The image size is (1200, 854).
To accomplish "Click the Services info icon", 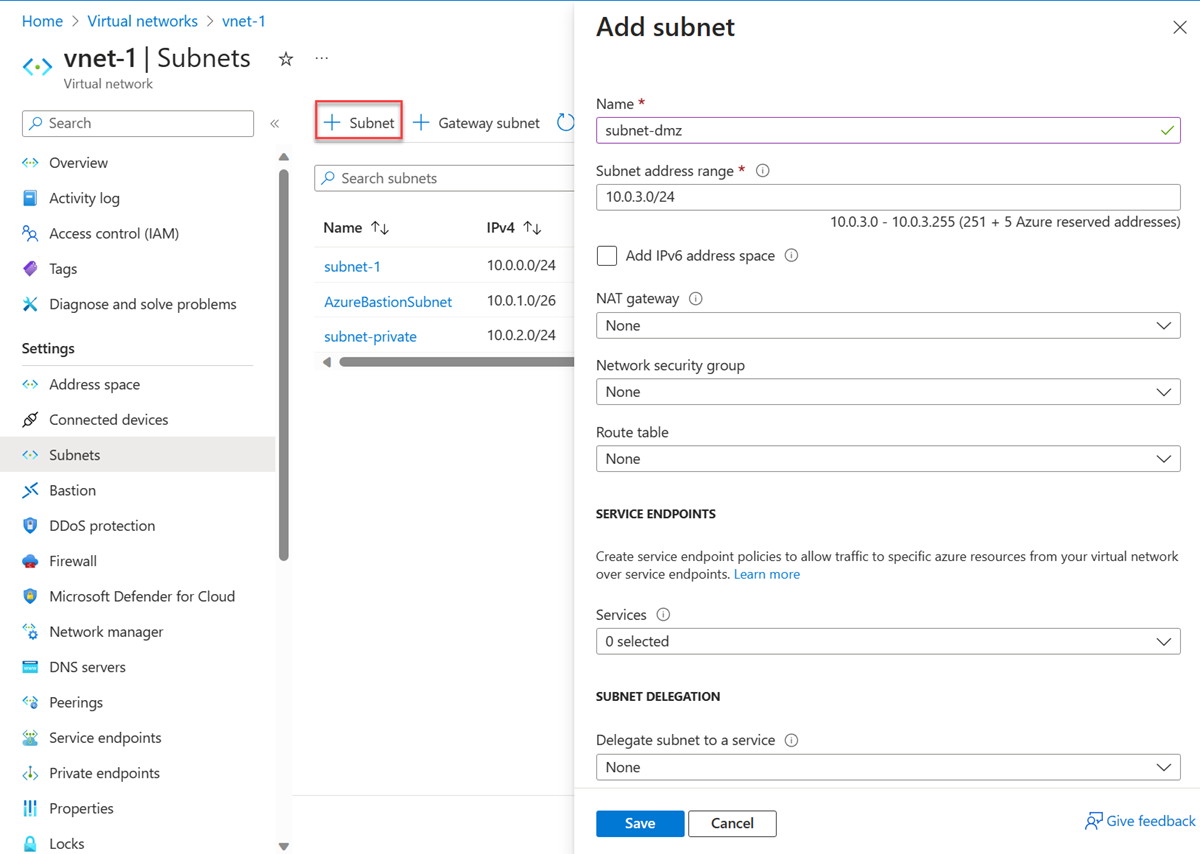I will tap(663, 615).
